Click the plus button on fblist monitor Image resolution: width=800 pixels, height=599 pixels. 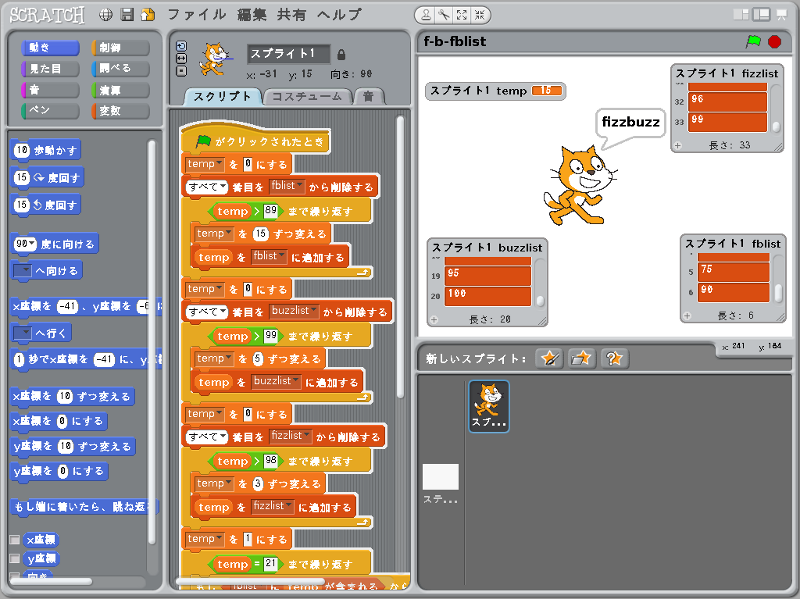point(687,316)
